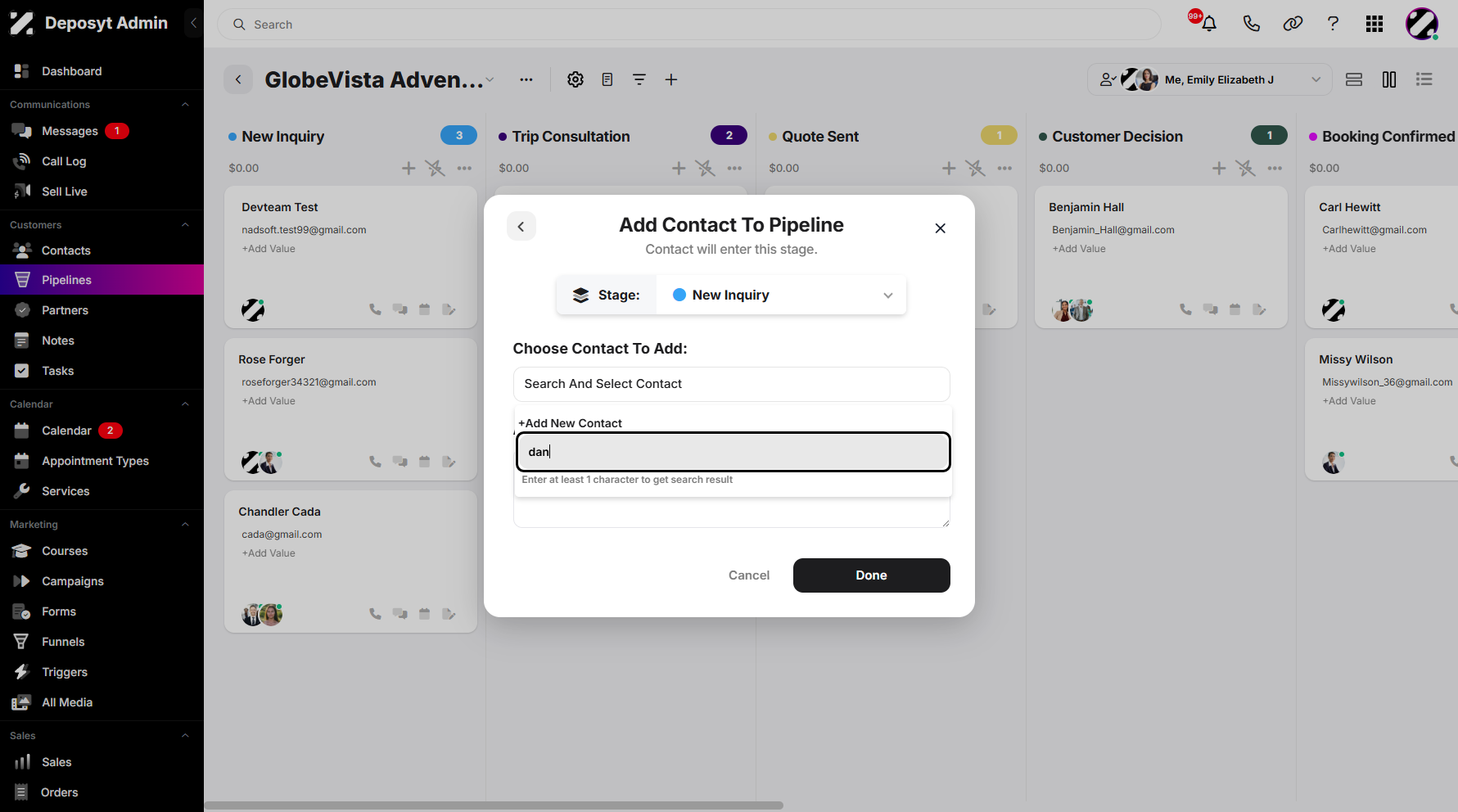Call Devteam Test via phone icon

[375, 309]
